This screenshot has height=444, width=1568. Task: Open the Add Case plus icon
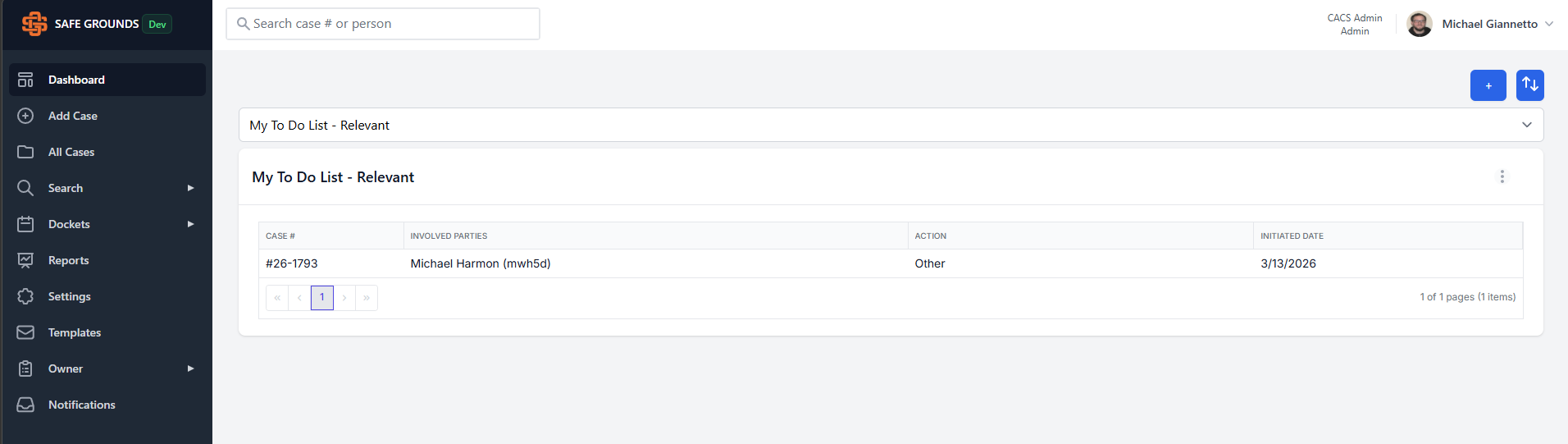point(25,116)
